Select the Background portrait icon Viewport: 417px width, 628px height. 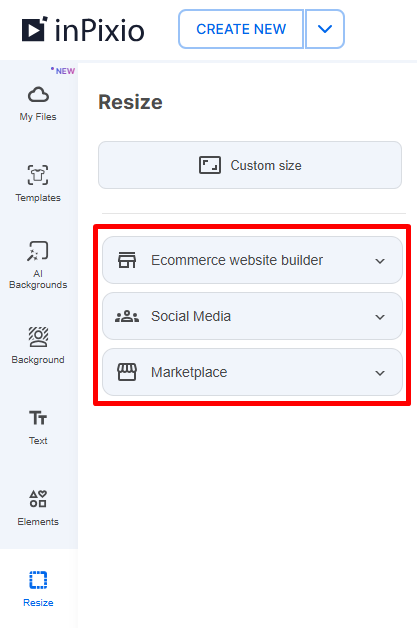(38, 337)
